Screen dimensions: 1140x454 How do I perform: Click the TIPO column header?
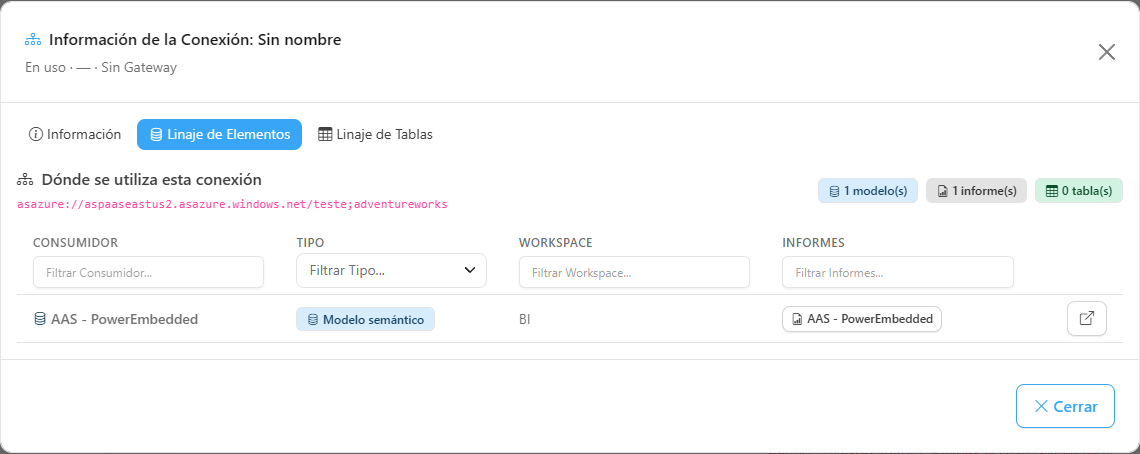(310, 242)
